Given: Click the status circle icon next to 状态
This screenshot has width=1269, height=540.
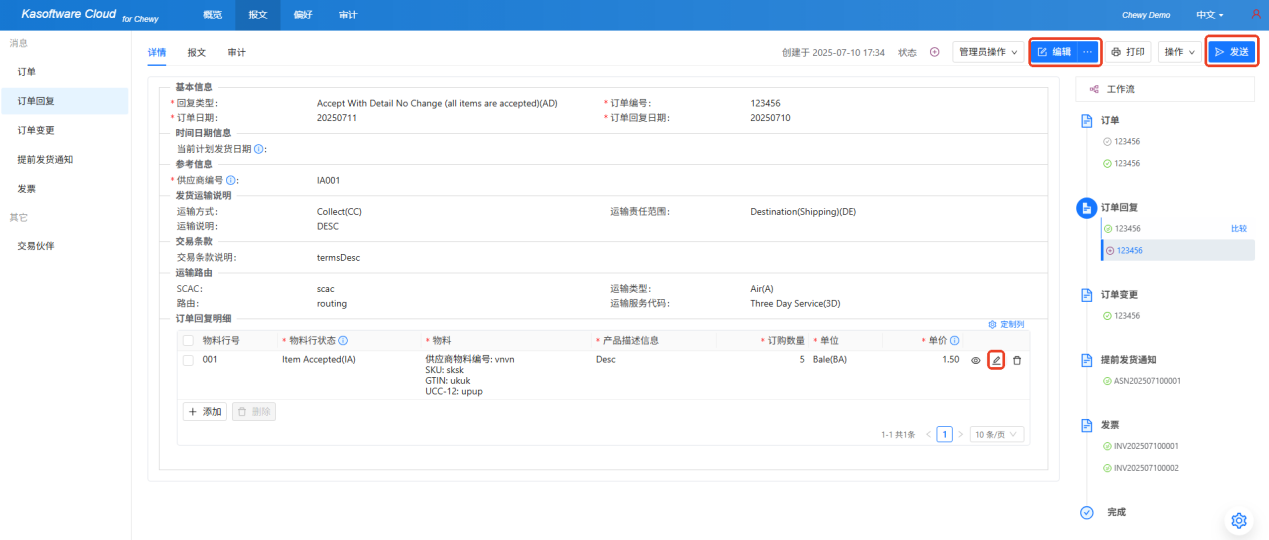Looking at the screenshot, I should coord(935,52).
